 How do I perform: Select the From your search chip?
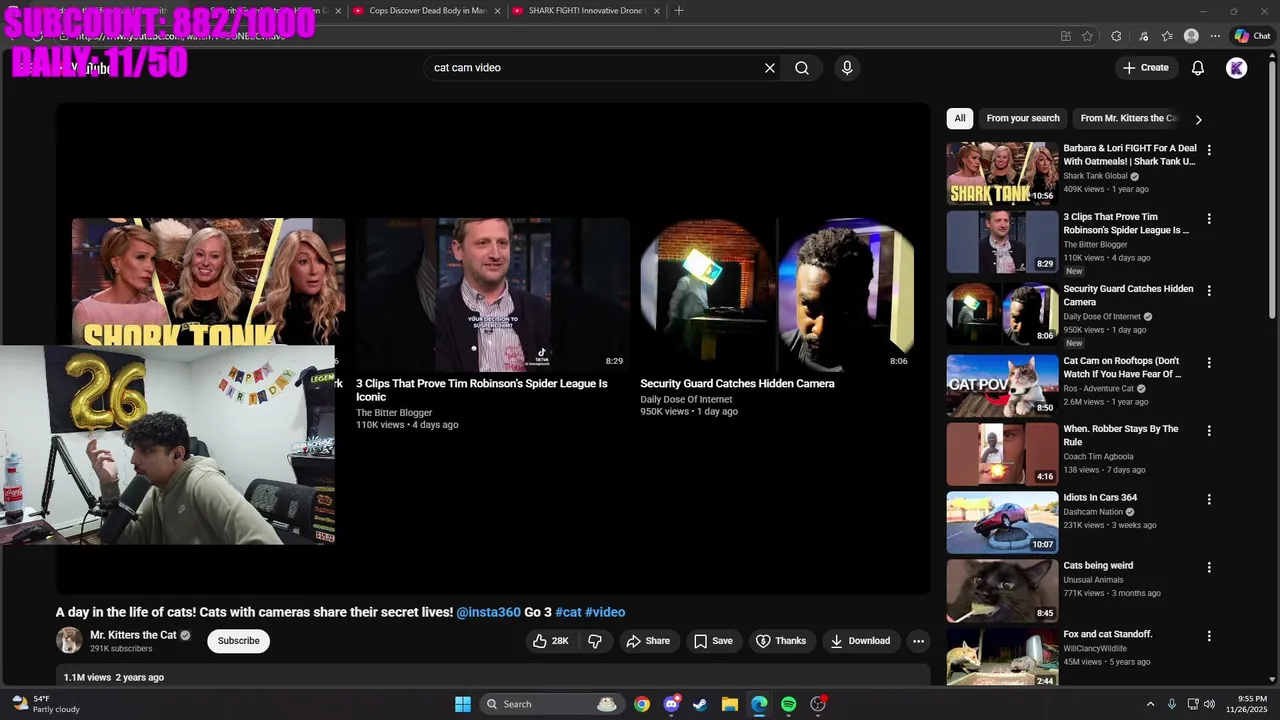[x=1023, y=118]
